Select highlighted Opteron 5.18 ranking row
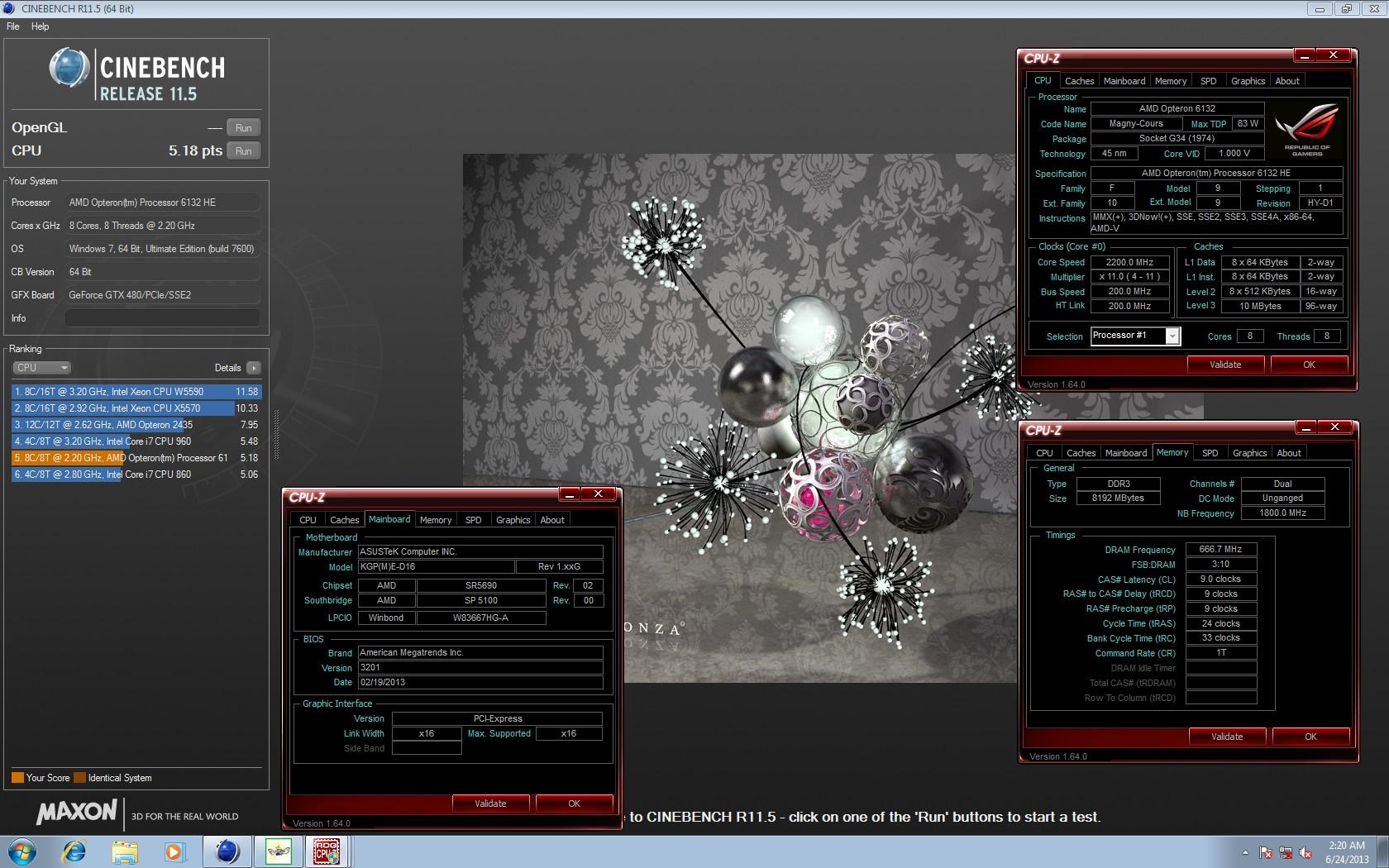Viewport: 1389px width, 868px height. tap(136, 458)
